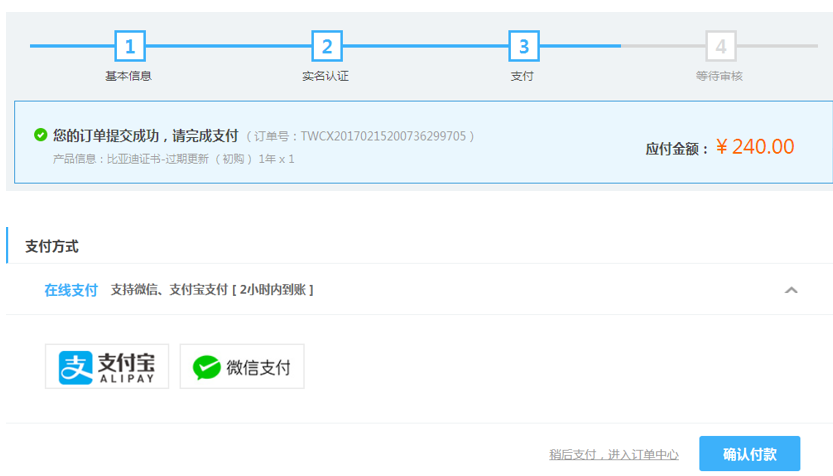The height and width of the screenshot is (476, 833).
Task: Select the 微信支付 text as payment method
Action: [258, 367]
